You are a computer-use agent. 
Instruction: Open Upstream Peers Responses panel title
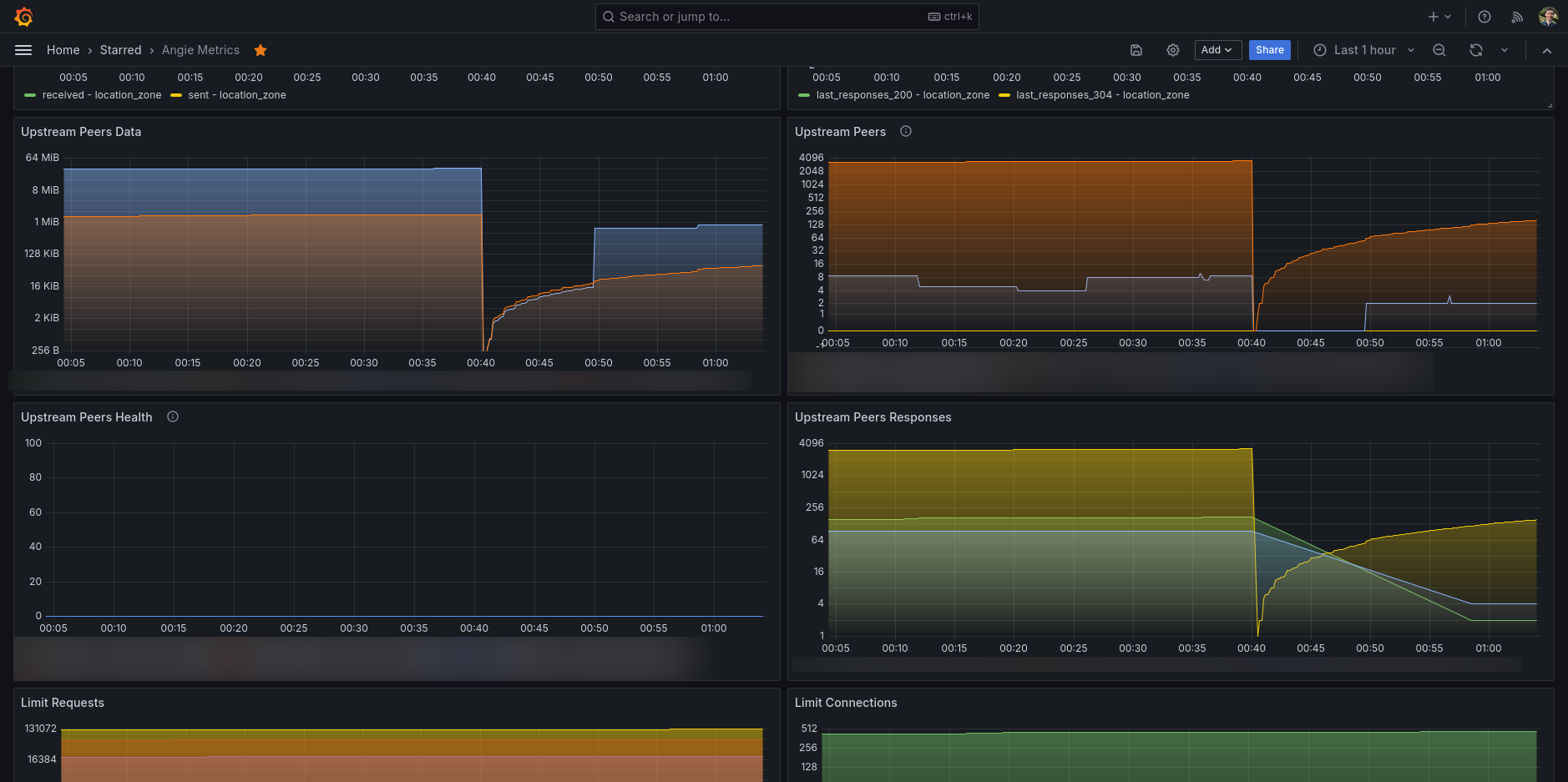click(x=873, y=417)
